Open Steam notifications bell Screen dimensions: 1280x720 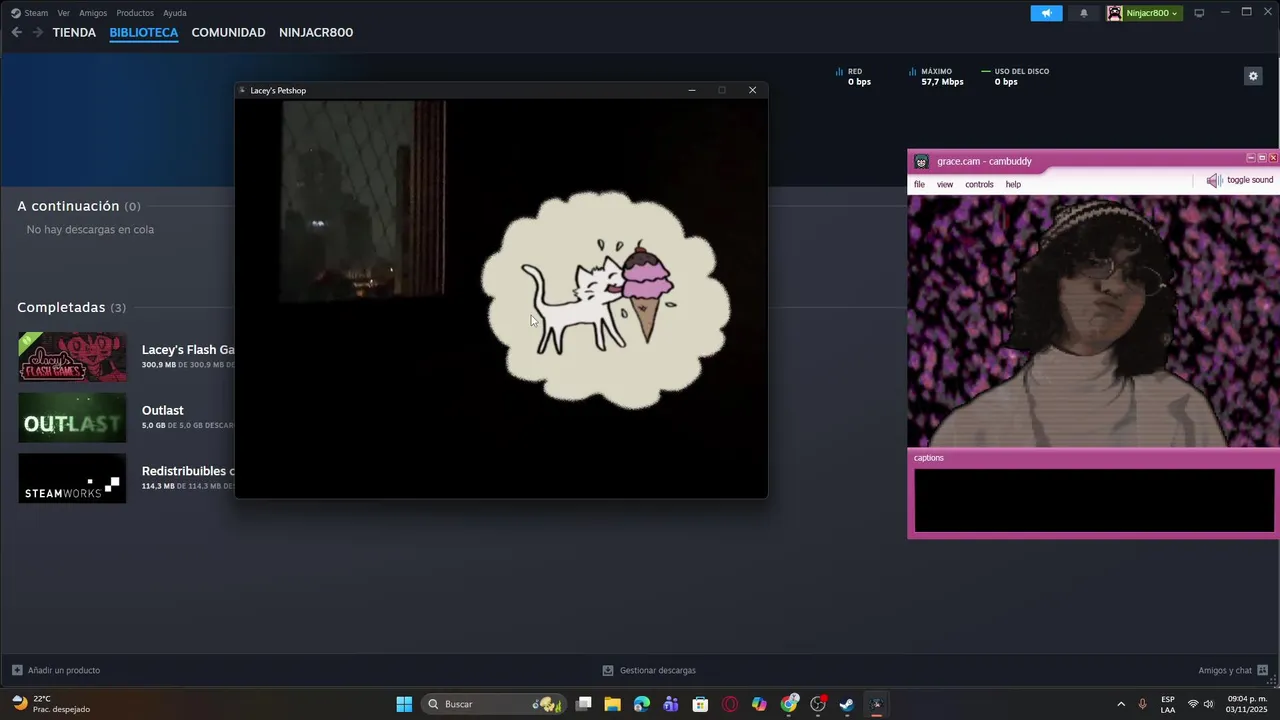click(1084, 13)
